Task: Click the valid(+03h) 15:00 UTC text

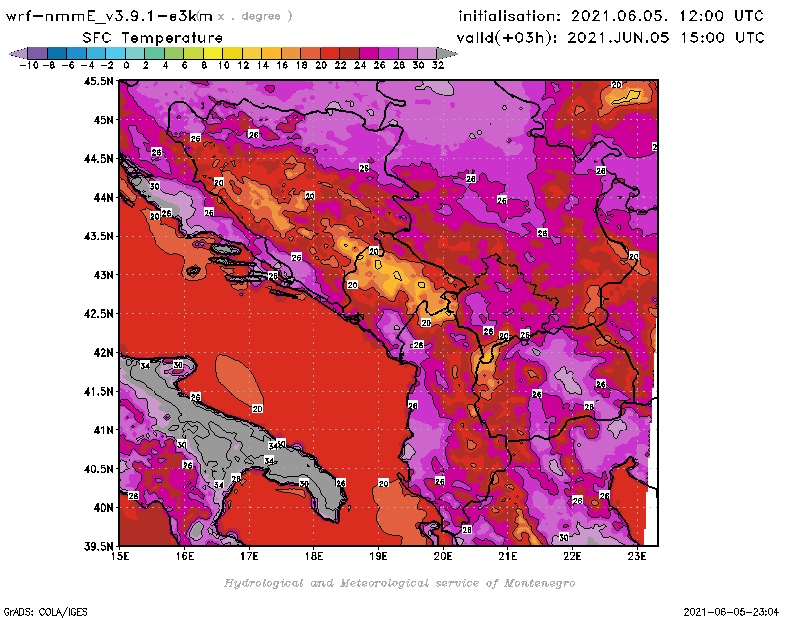Action: coord(610,38)
